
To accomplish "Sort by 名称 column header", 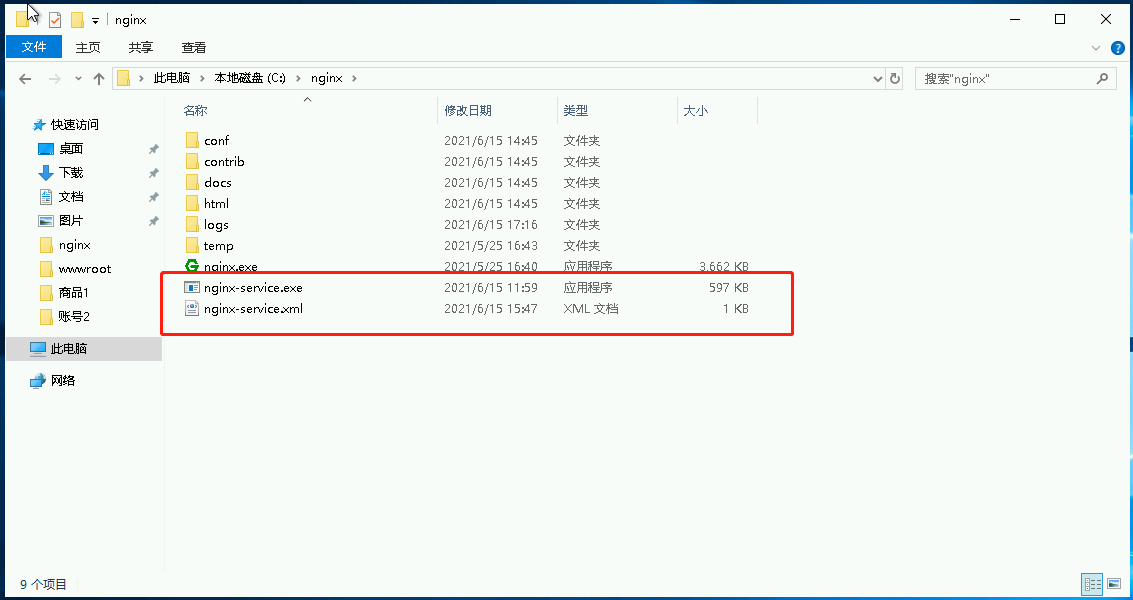I will (195, 111).
